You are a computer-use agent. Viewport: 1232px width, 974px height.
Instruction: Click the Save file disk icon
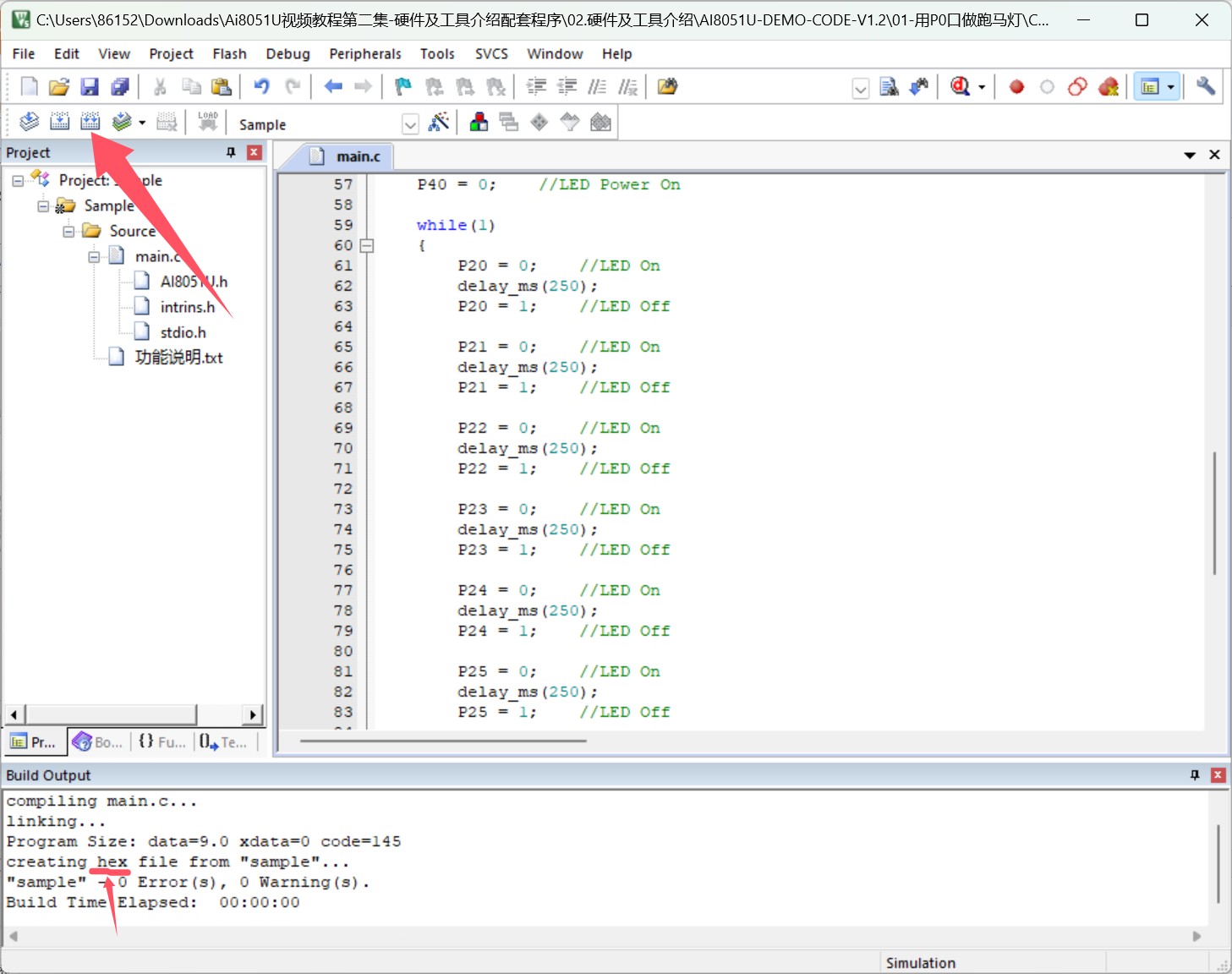point(90,86)
